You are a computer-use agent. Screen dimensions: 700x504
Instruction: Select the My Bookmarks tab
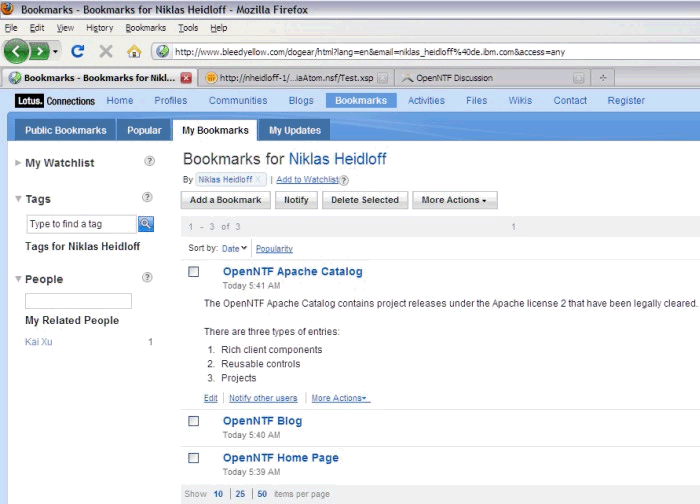click(x=215, y=130)
